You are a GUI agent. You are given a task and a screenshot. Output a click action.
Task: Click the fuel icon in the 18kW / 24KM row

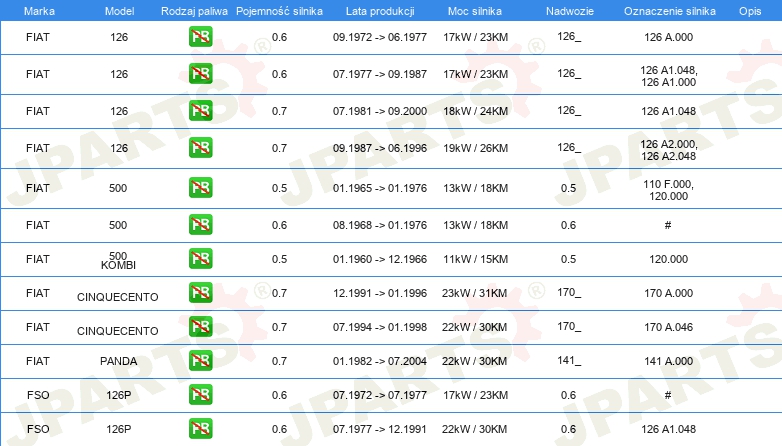(200, 110)
